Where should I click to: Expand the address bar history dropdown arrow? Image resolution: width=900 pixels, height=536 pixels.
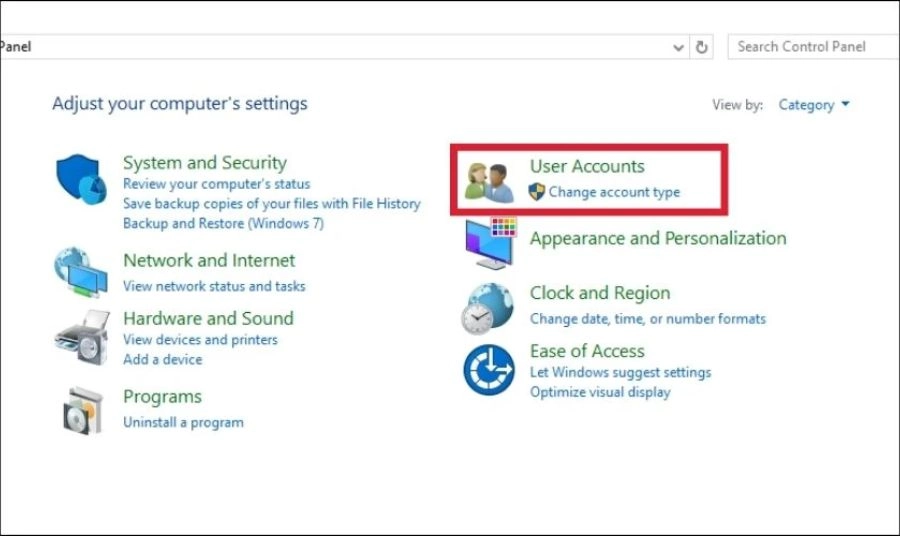pyautogui.click(x=679, y=47)
